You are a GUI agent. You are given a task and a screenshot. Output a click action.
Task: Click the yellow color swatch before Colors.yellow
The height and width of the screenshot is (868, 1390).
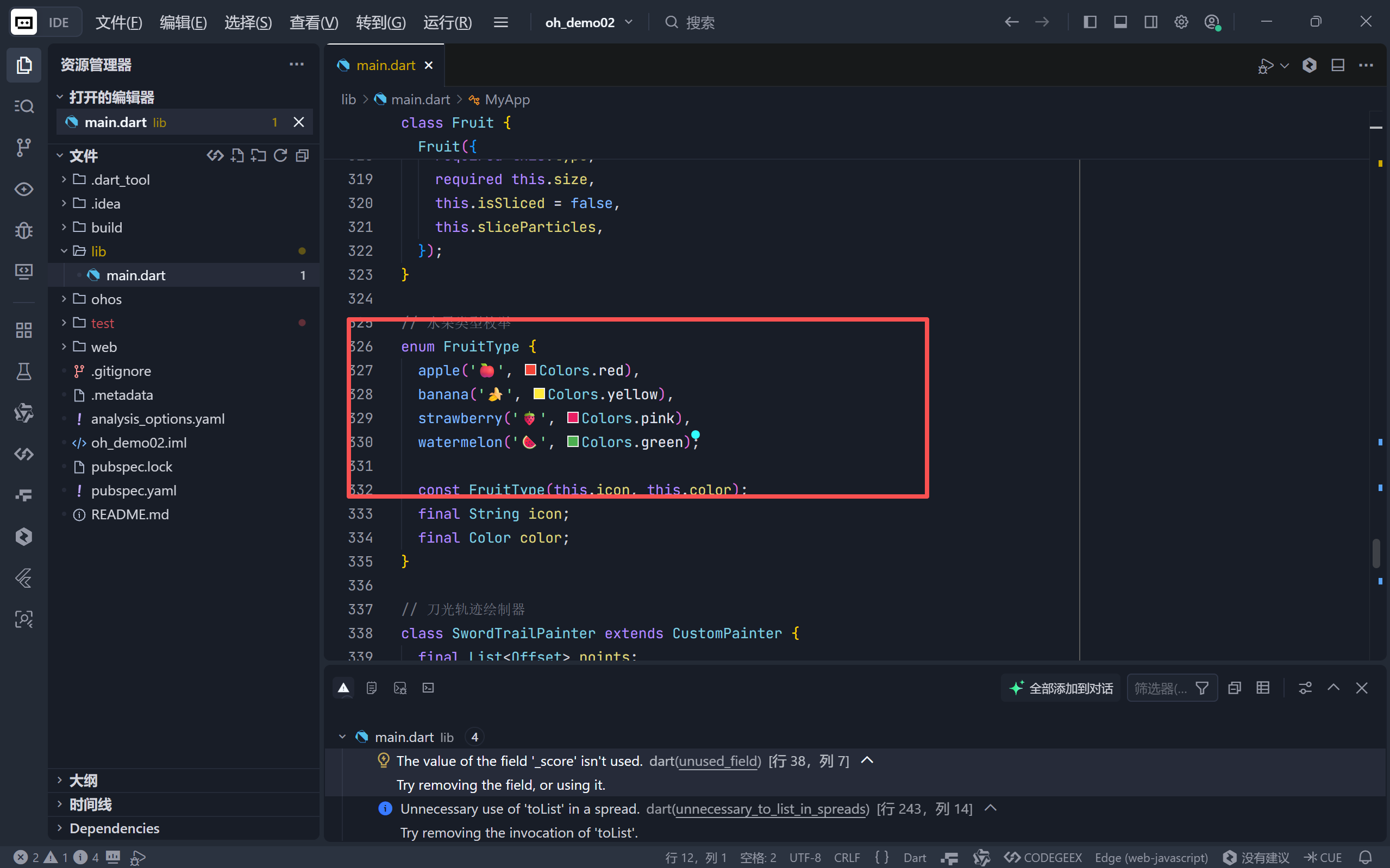[539, 394]
